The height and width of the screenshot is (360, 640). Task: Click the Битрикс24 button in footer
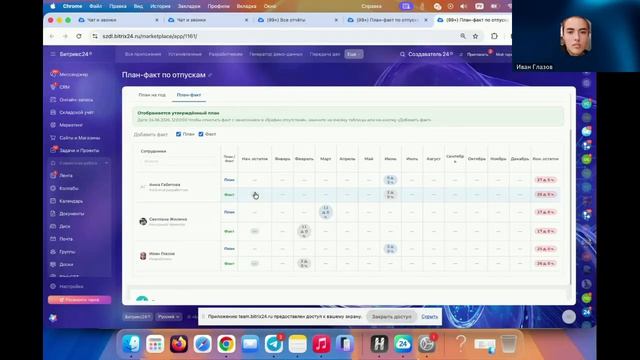coord(138,317)
